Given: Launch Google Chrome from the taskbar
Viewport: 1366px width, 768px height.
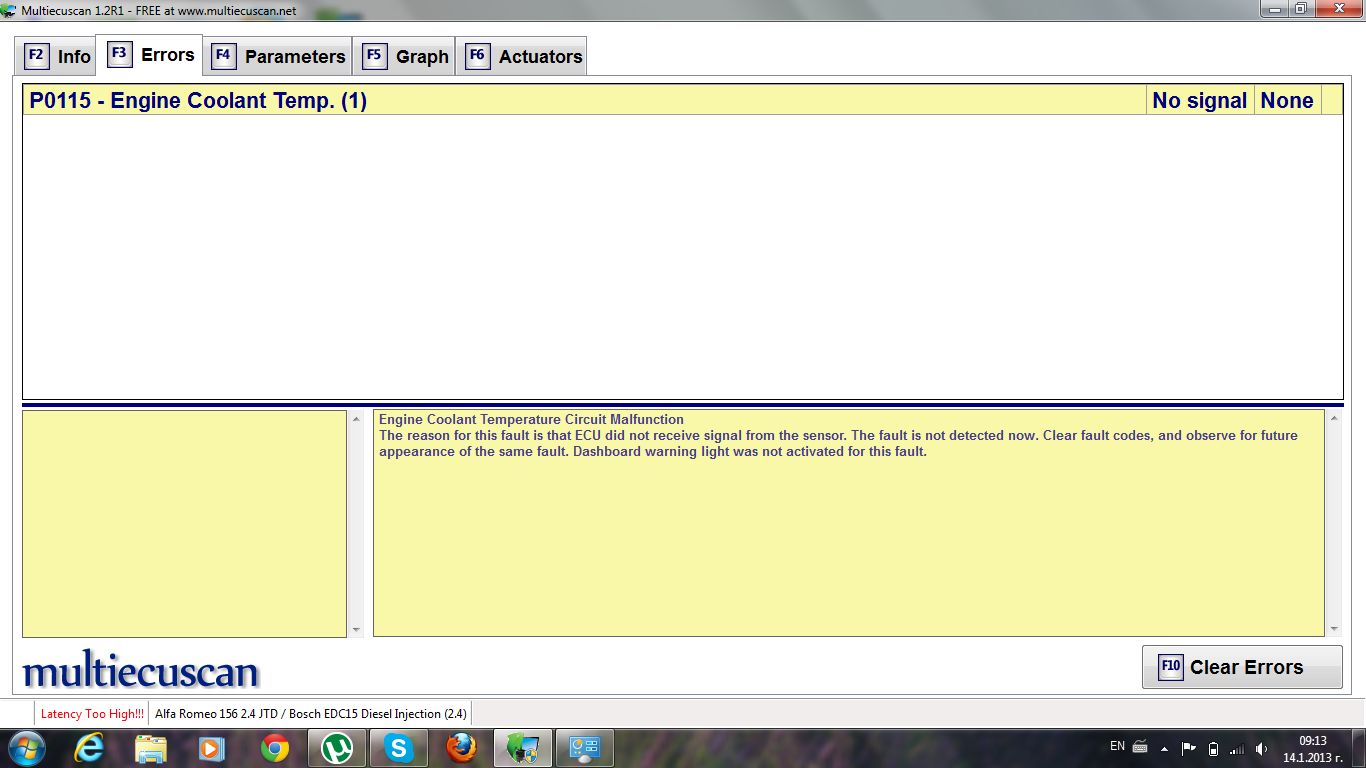Looking at the screenshot, I should (x=275, y=748).
